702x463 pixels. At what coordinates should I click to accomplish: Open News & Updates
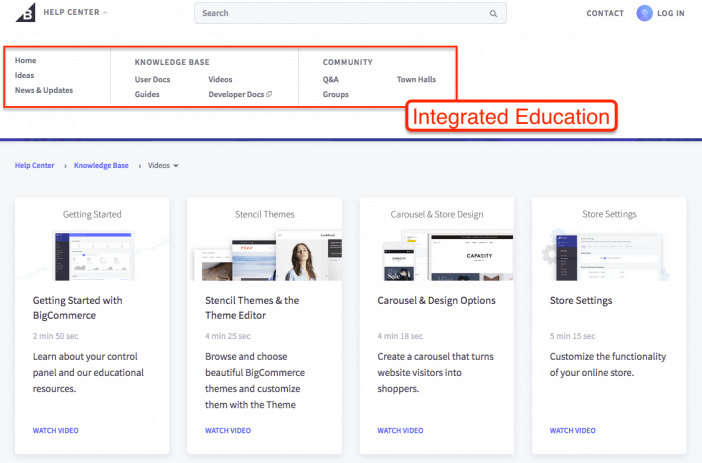coord(44,90)
